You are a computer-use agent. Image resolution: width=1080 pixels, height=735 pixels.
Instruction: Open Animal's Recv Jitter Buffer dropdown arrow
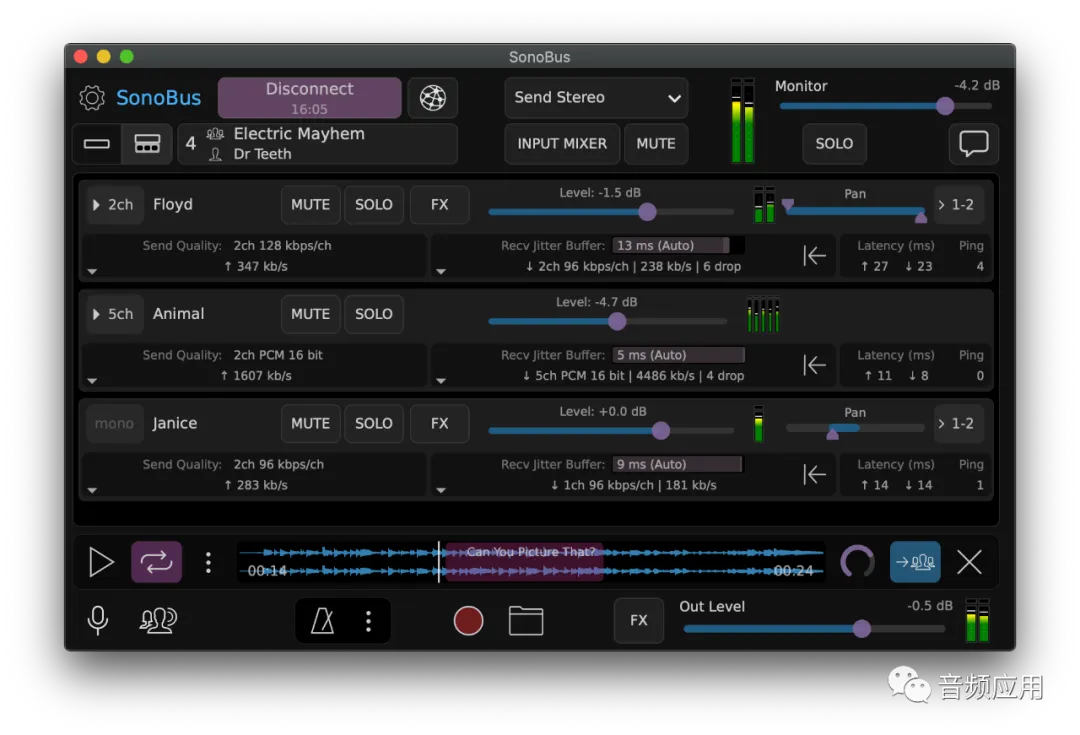(x=441, y=380)
